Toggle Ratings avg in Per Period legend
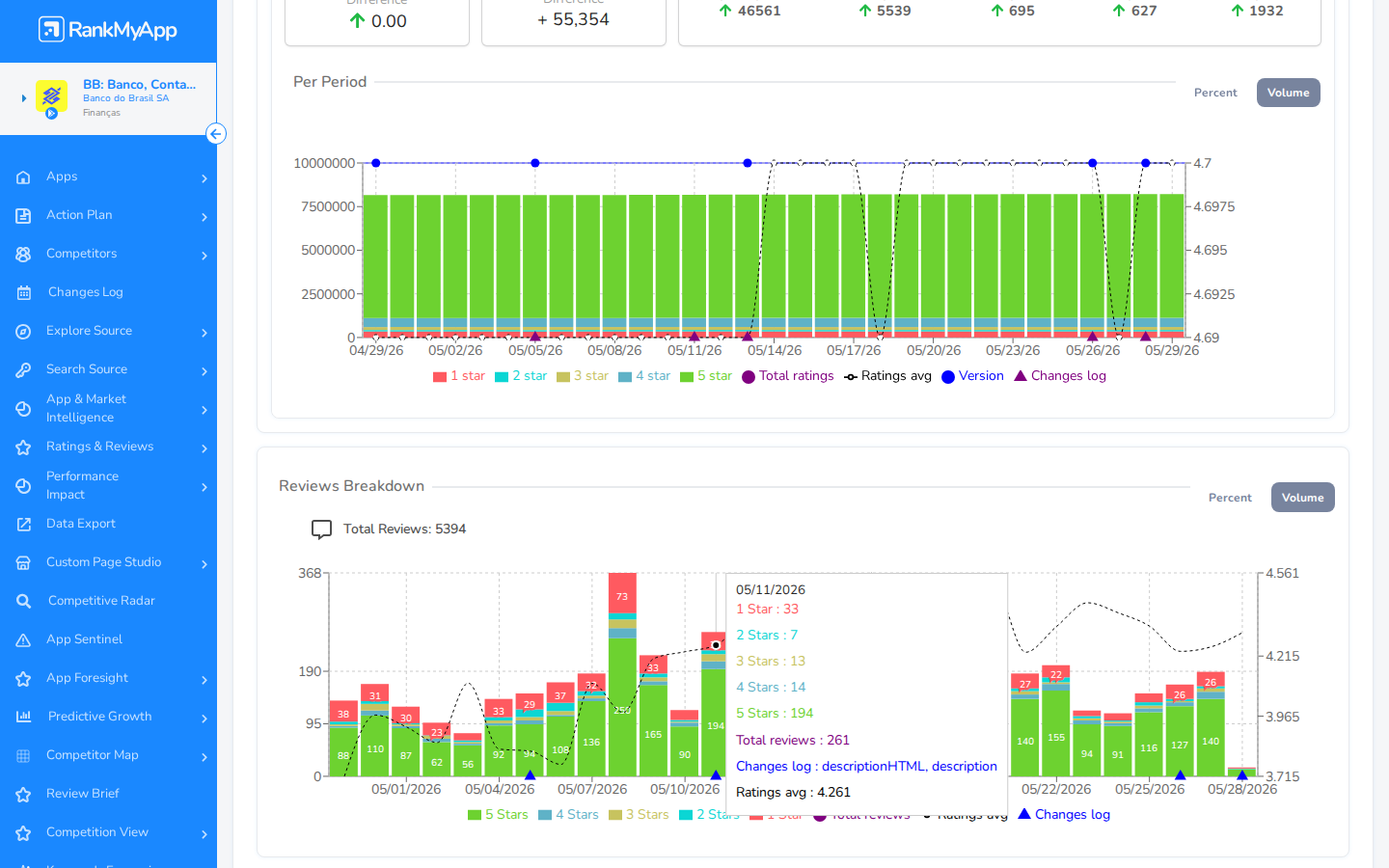 [x=887, y=376]
